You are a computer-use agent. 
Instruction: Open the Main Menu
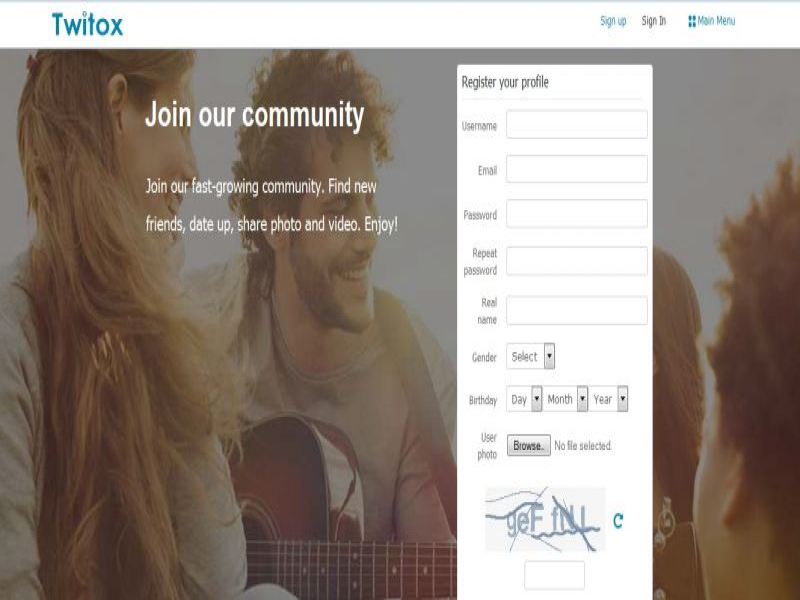(712, 21)
